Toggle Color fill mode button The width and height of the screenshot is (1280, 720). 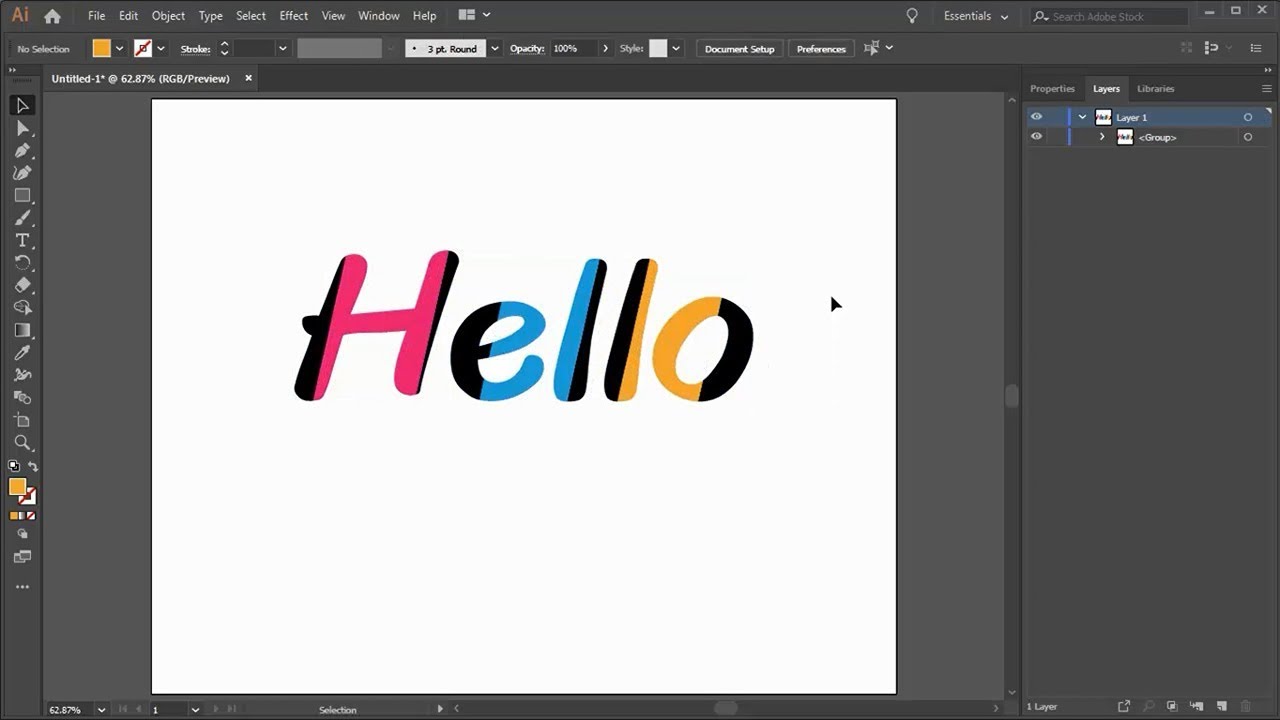click(14, 516)
